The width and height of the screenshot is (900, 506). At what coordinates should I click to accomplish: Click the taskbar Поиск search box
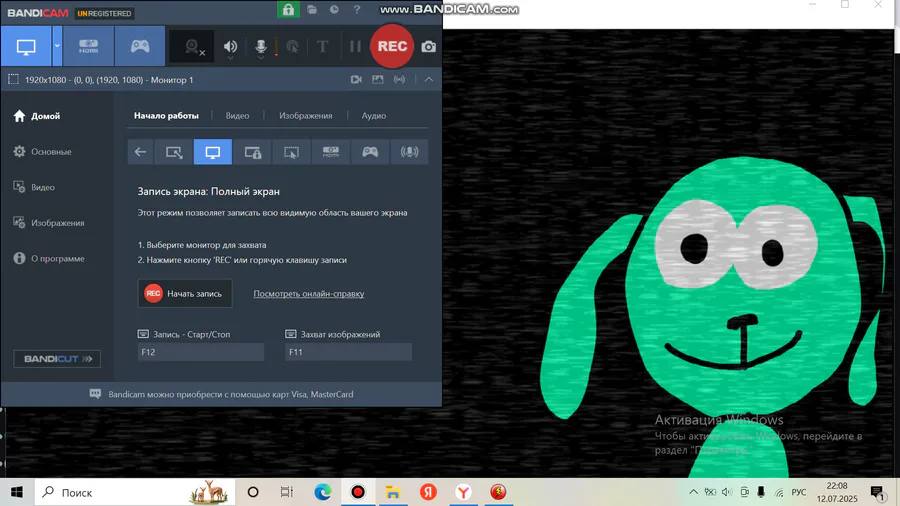135,492
